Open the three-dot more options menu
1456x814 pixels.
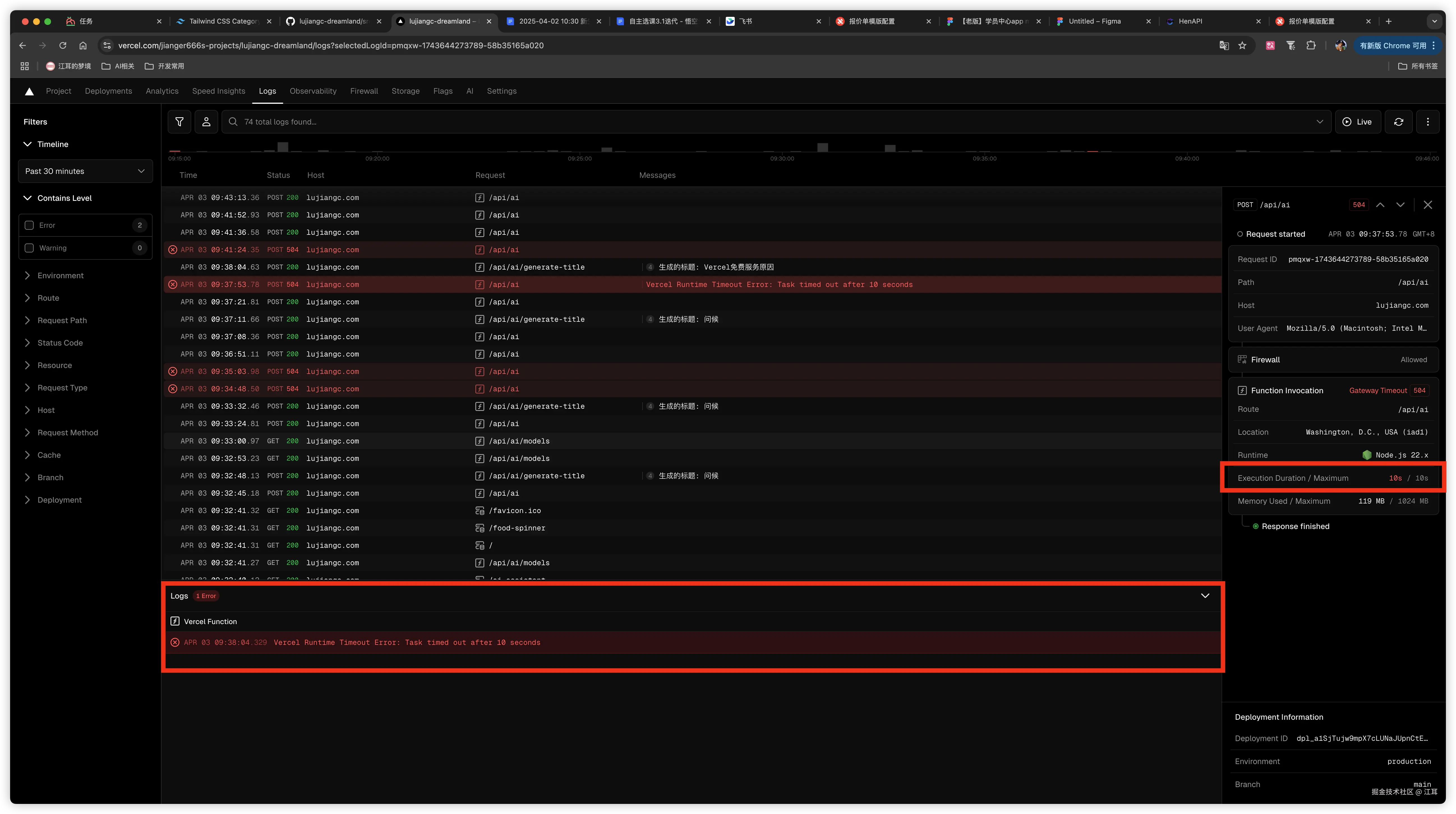pos(1428,121)
